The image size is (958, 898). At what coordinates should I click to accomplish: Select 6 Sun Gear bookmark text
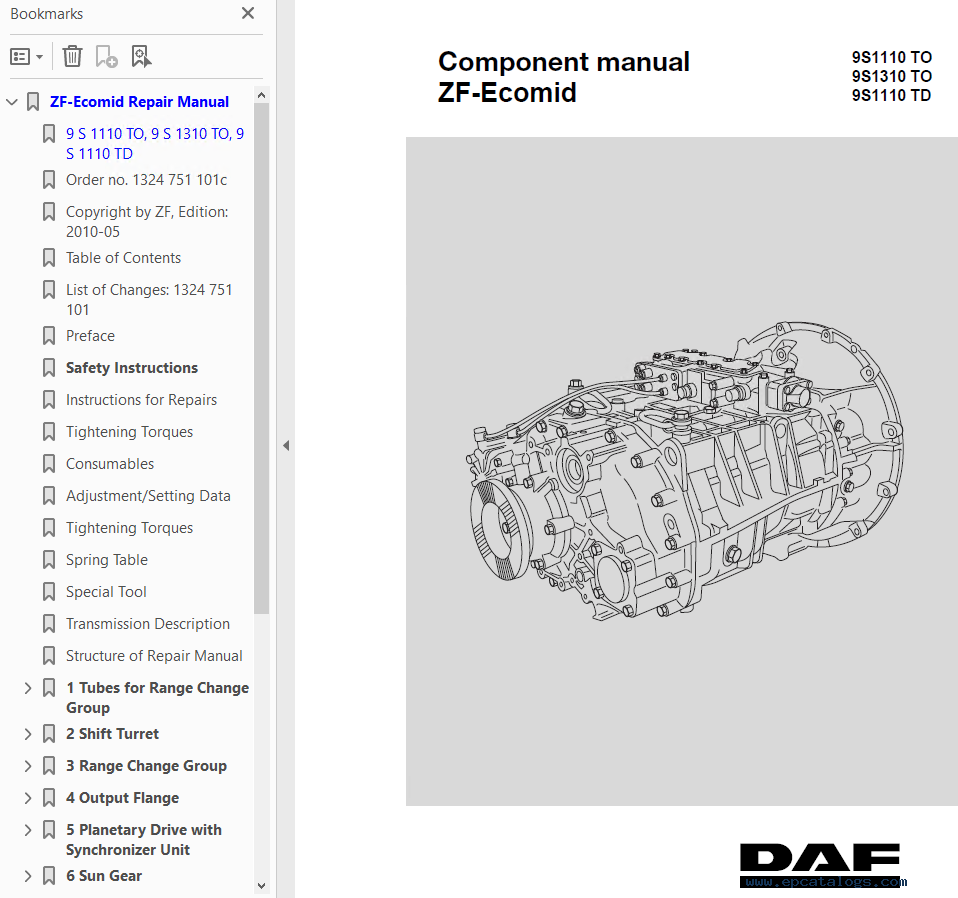(104, 876)
